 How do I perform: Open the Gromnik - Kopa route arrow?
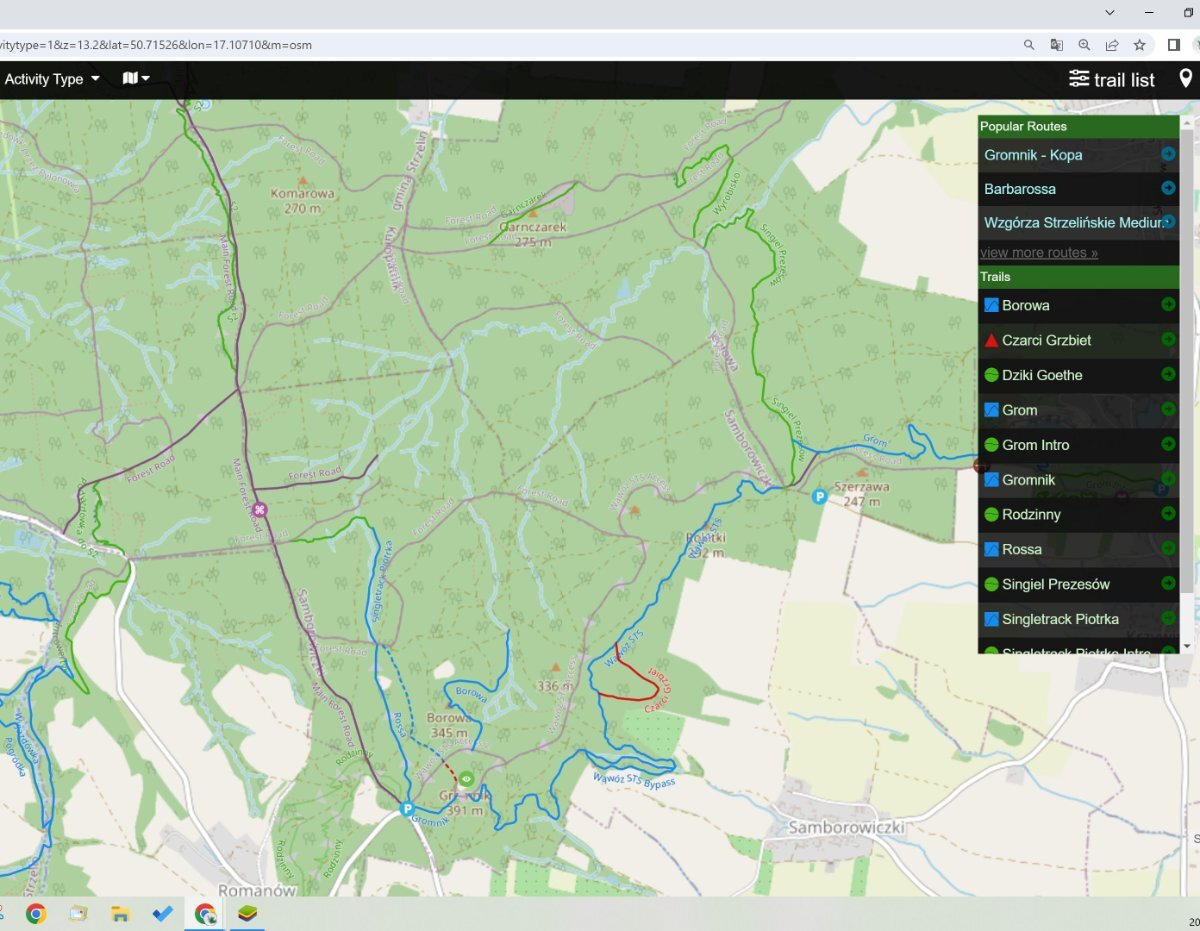[x=1167, y=155]
